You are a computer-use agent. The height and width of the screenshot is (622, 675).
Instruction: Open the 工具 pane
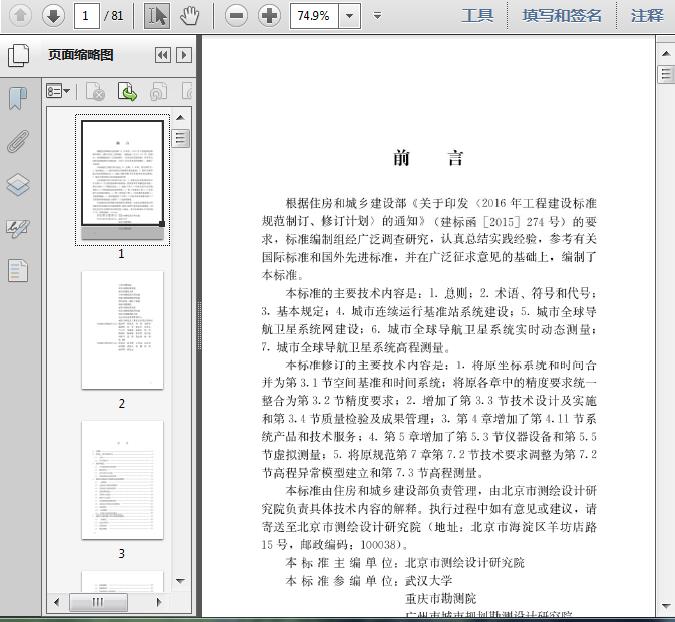pos(477,15)
